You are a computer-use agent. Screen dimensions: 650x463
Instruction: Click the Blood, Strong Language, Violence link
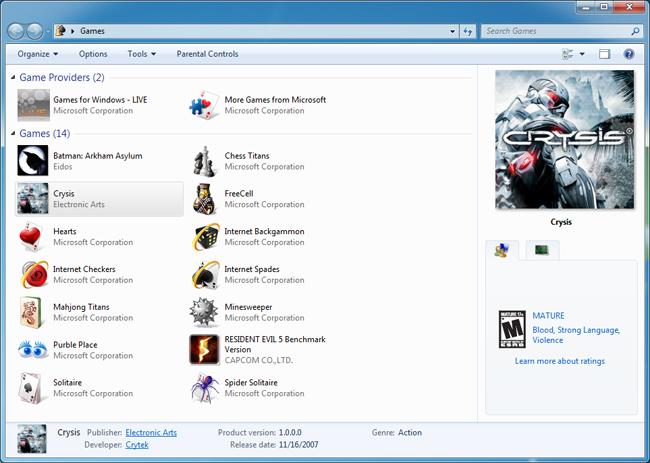point(576,335)
